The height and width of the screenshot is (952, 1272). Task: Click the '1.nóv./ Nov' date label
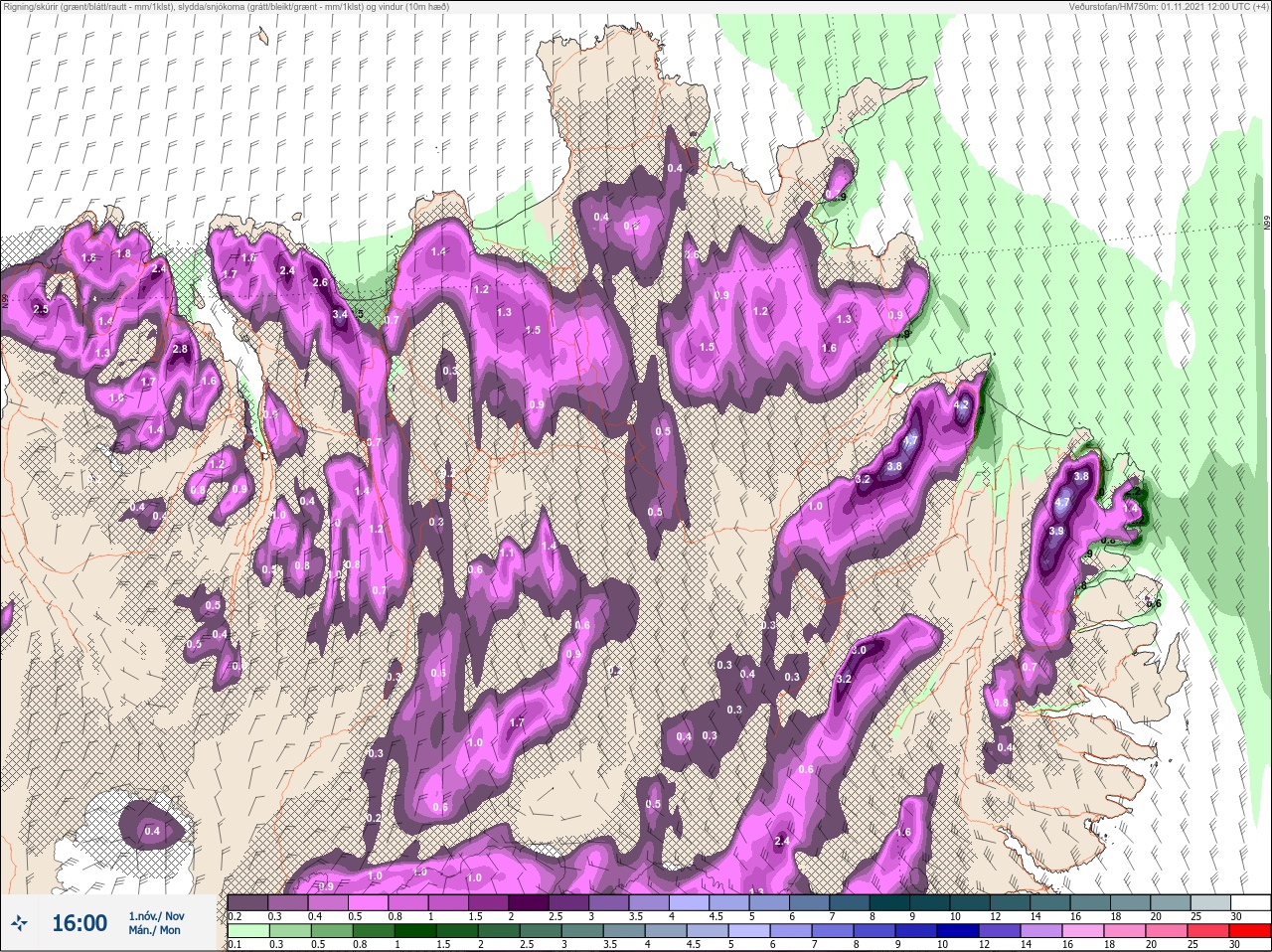click(x=156, y=916)
